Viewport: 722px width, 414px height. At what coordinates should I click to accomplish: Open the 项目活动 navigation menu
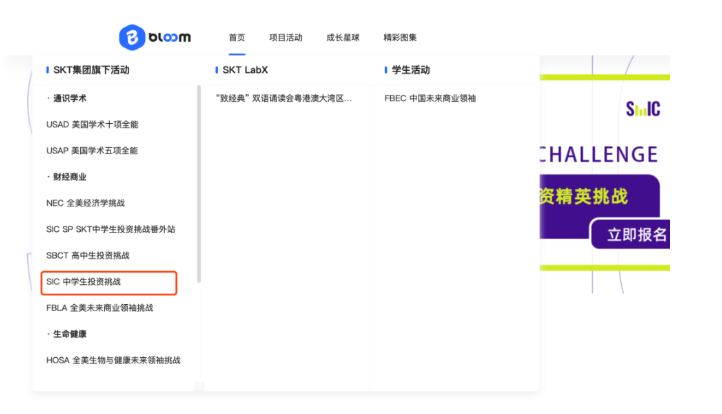tap(285, 38)
